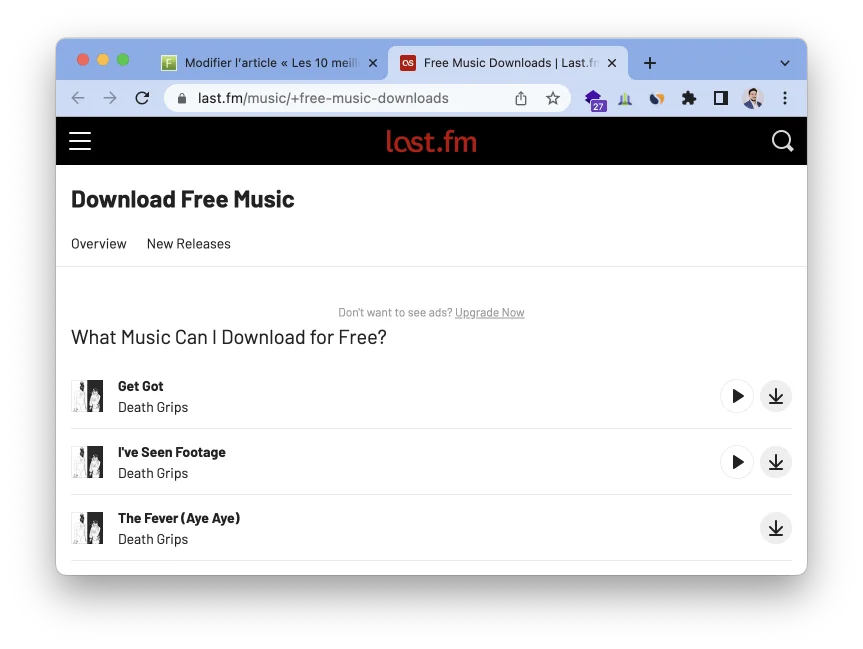Viewport: 863px width, 649px height.
Task: Open Death Grips artist under Get Got
Action: coord(153,407)
